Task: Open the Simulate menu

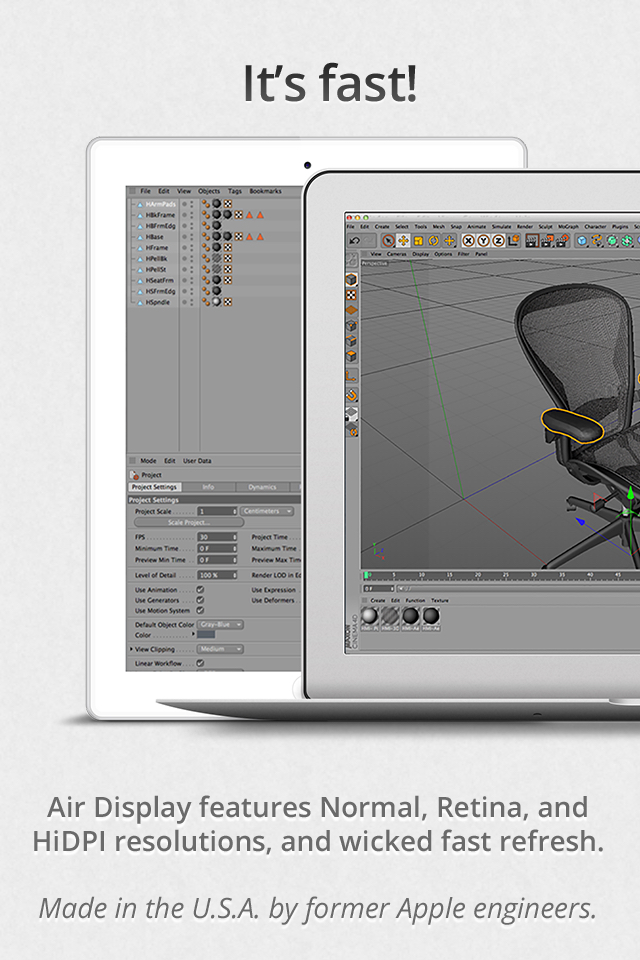Action: point(501,227)
